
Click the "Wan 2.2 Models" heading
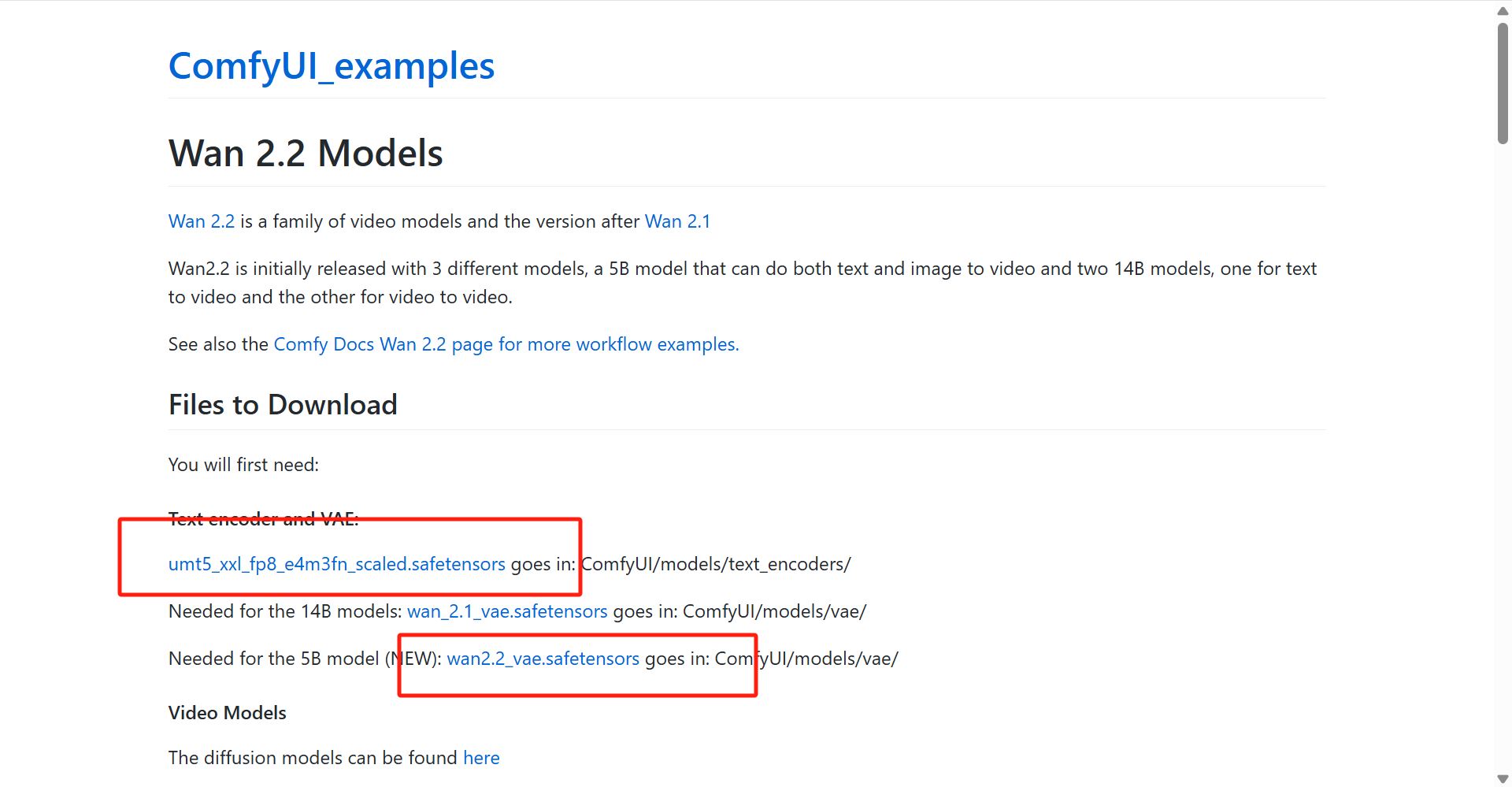pos(306,154)
